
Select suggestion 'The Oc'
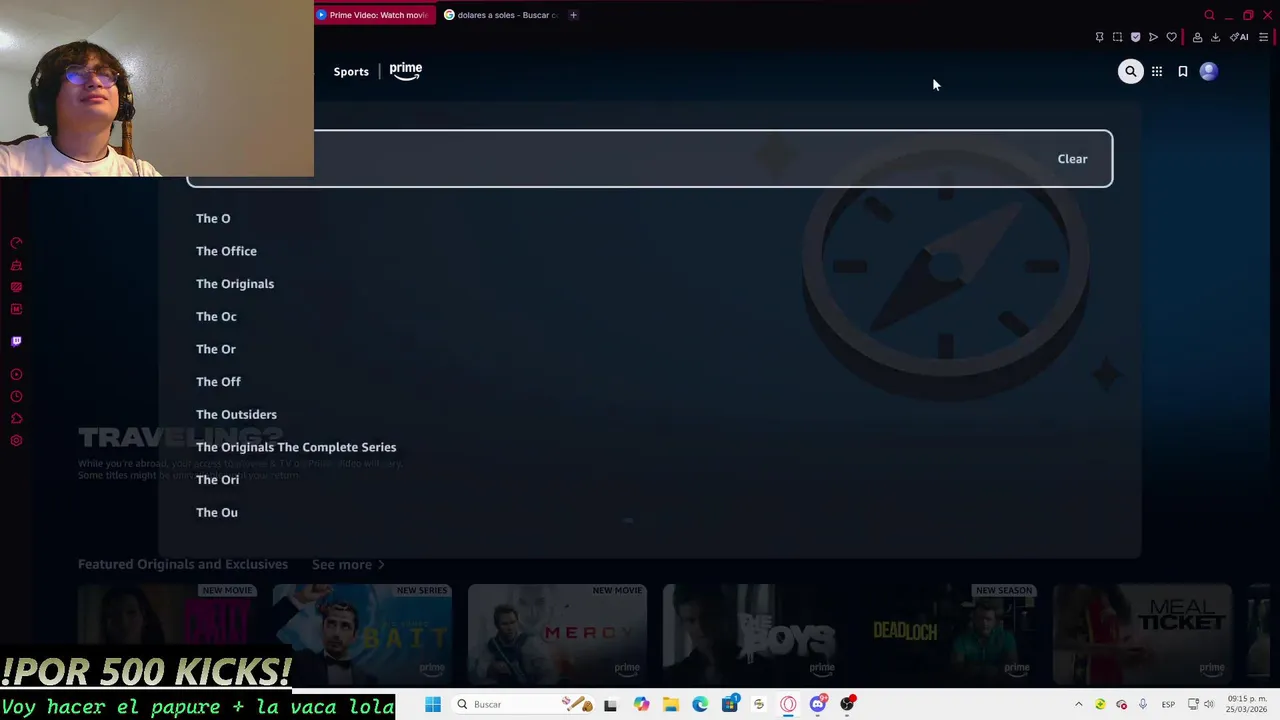pyautogui.click(x=216, y=316)
